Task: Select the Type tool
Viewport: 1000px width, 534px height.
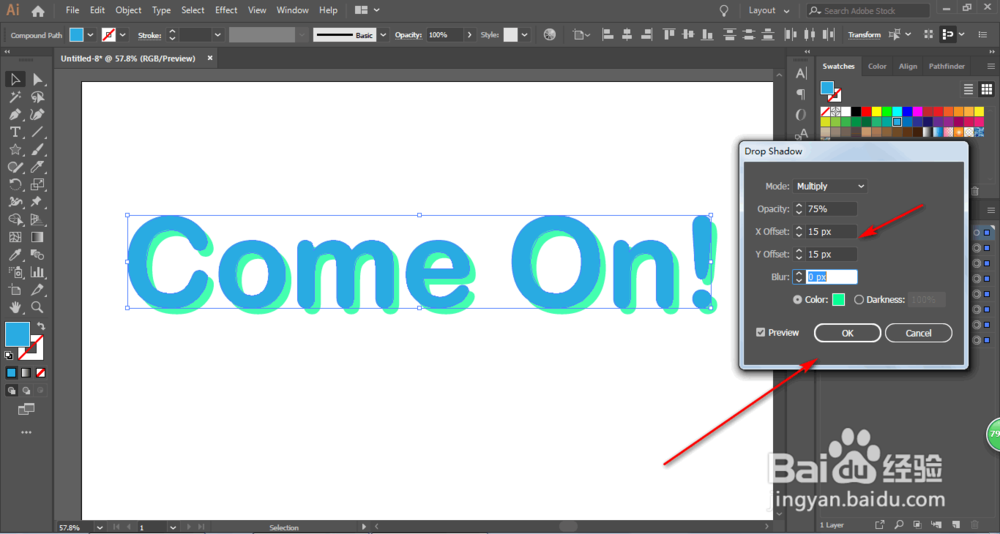Action: tap(15, 132)
